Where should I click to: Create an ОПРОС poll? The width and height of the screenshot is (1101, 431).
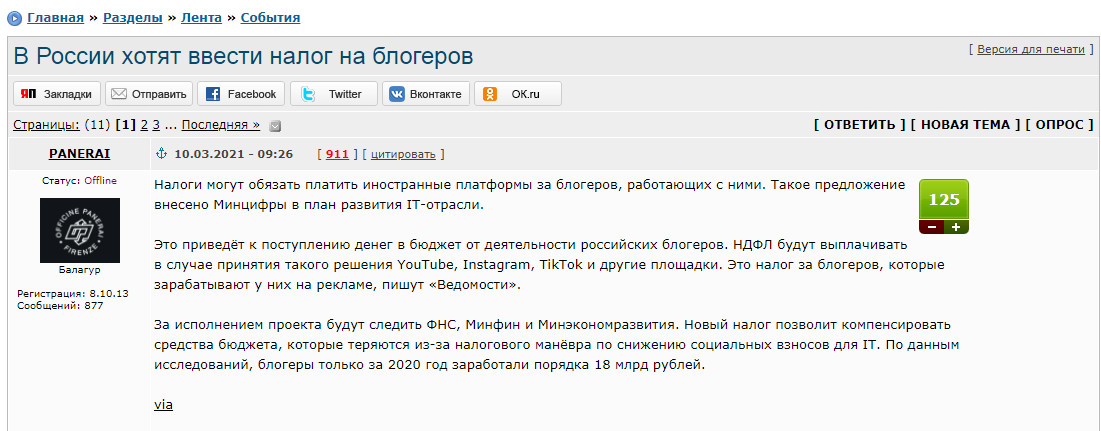point(1060,125)
